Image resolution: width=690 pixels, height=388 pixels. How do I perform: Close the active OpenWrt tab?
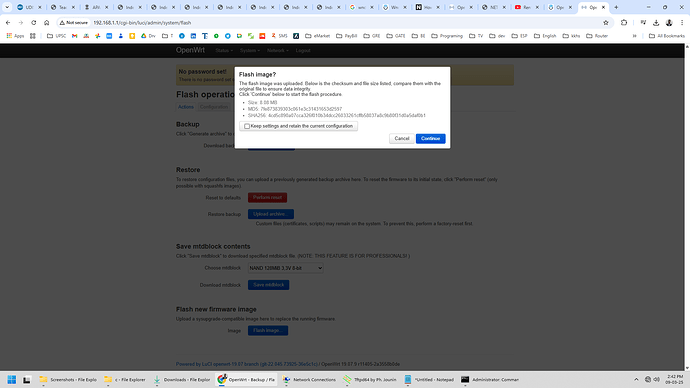pyautogui.click(x=603, y=7)
